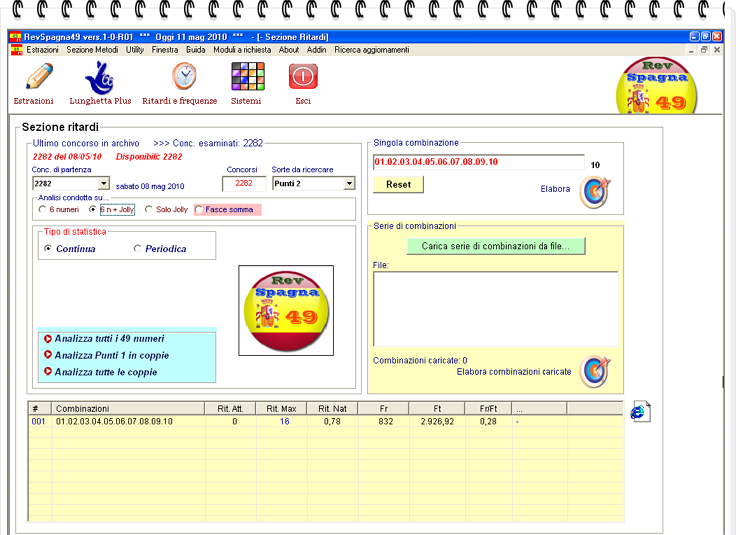The image size is (736, 535).
Task: Select the Continua statistic radio button
Action: tap(47, 248)
